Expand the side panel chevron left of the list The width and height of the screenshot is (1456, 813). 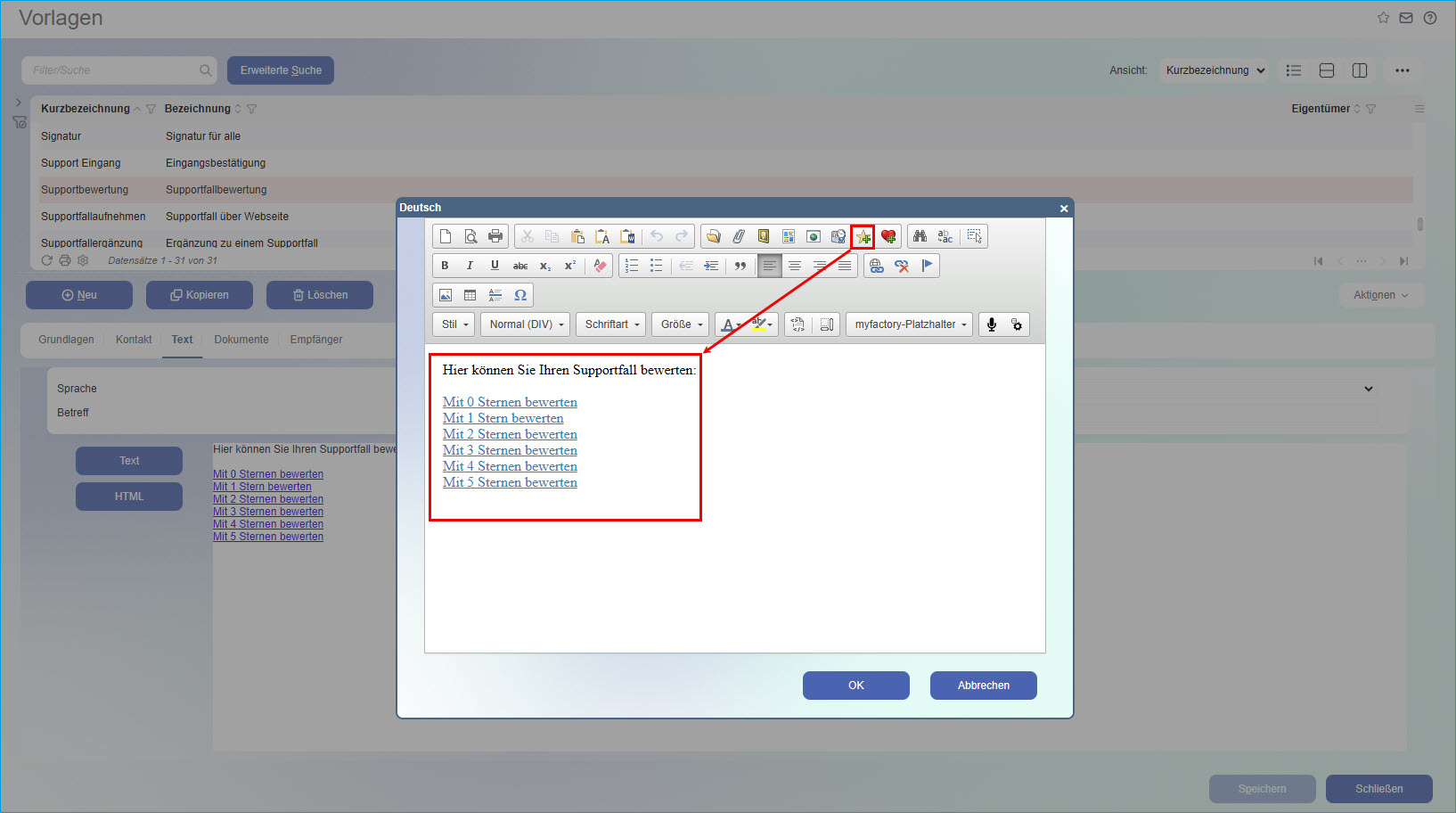pos(19,103)
